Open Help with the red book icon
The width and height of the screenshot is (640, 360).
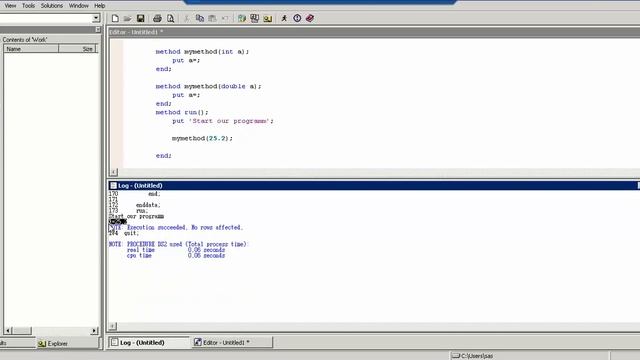tap(310, 18)
